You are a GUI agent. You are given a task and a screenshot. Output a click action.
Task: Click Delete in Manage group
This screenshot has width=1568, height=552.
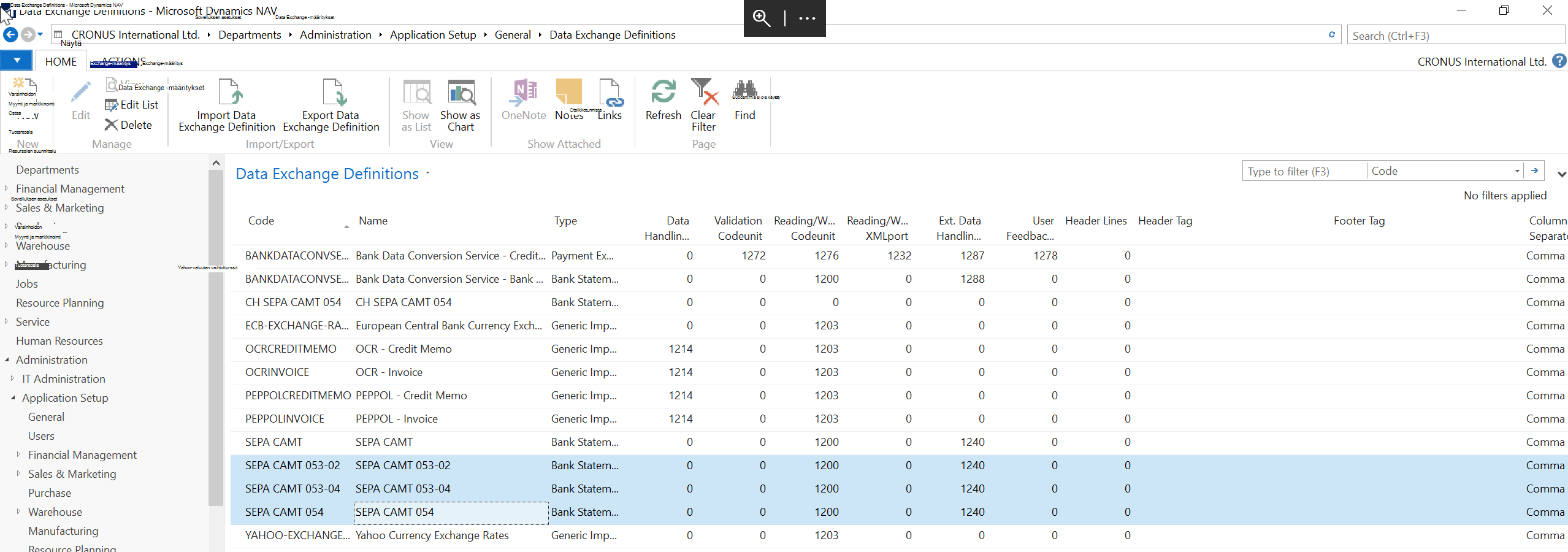[128, 125]
